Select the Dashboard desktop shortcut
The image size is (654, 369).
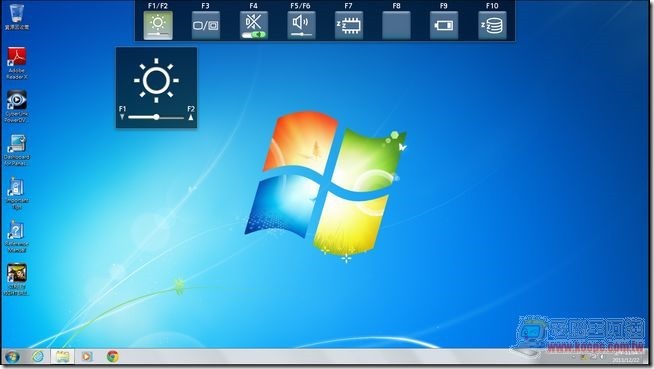(17, 150)
